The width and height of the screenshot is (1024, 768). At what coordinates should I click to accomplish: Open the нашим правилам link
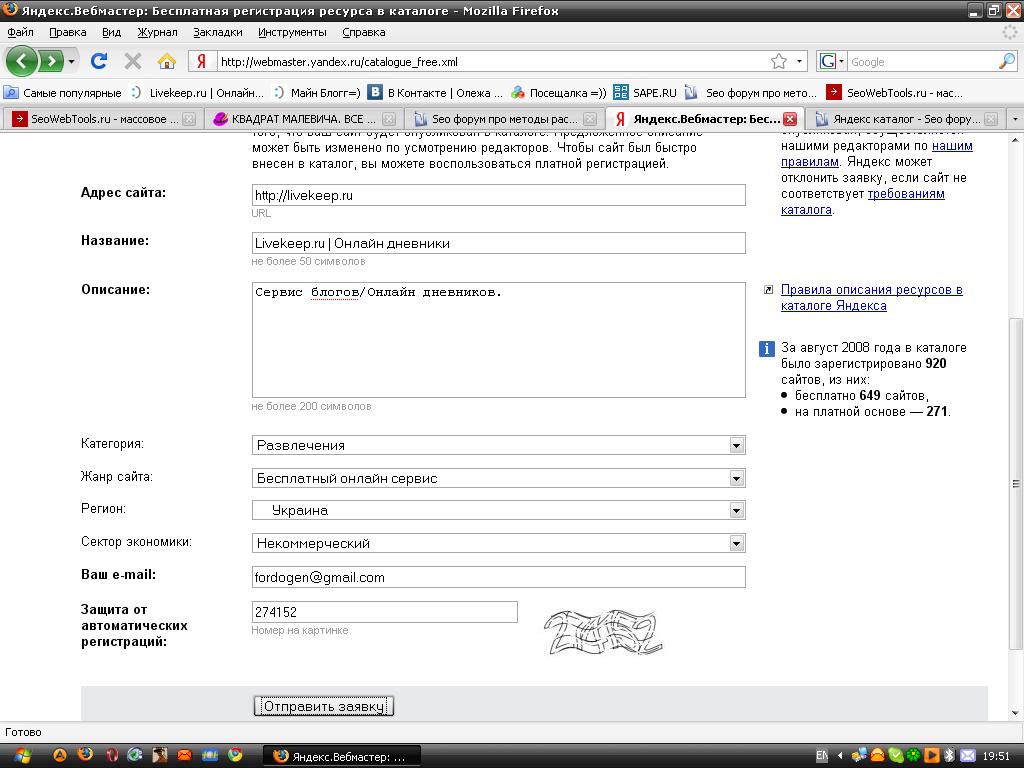coord(876,154)
